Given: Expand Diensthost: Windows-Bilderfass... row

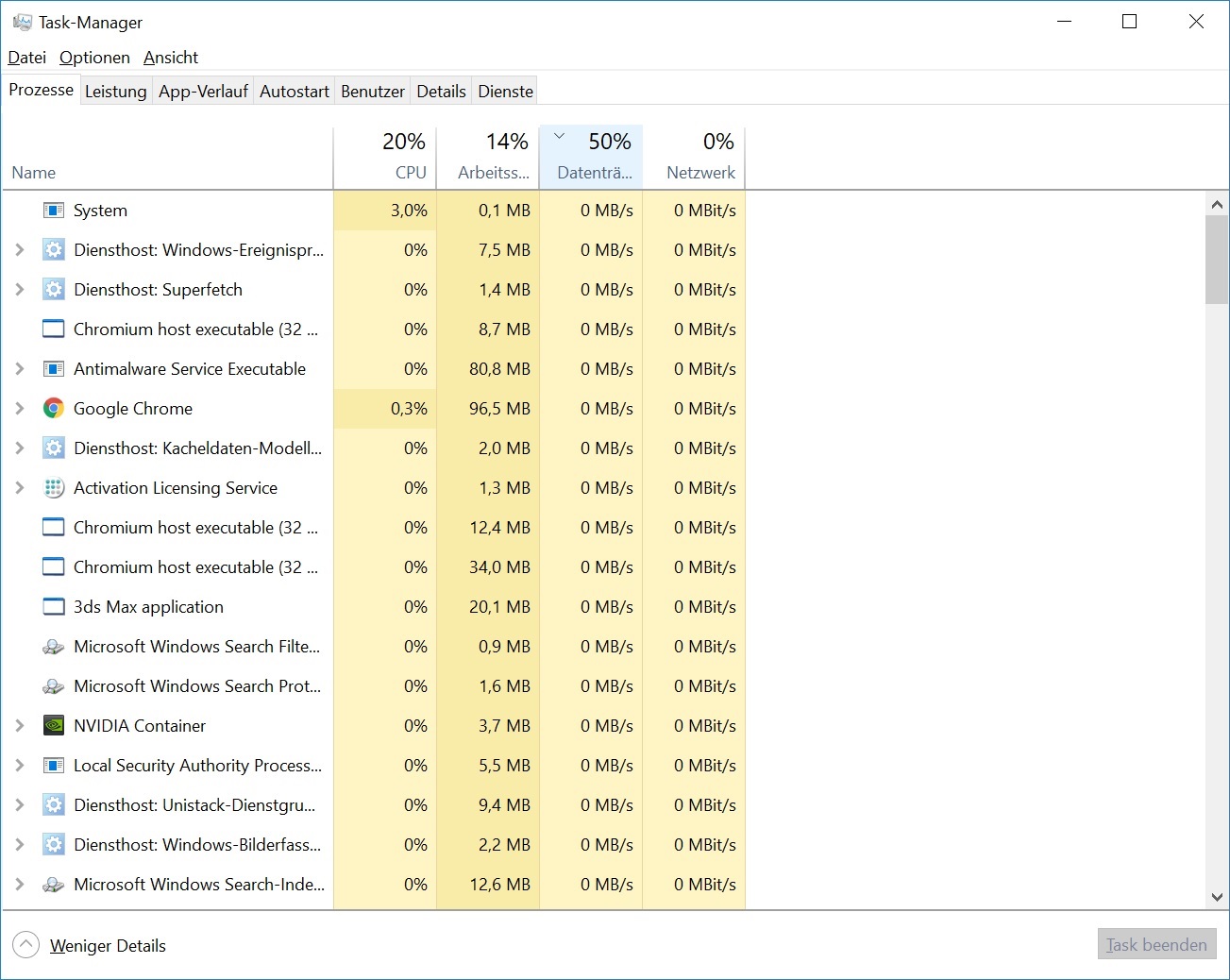Looking at the screenshot, I should click(x=20, y=845).
